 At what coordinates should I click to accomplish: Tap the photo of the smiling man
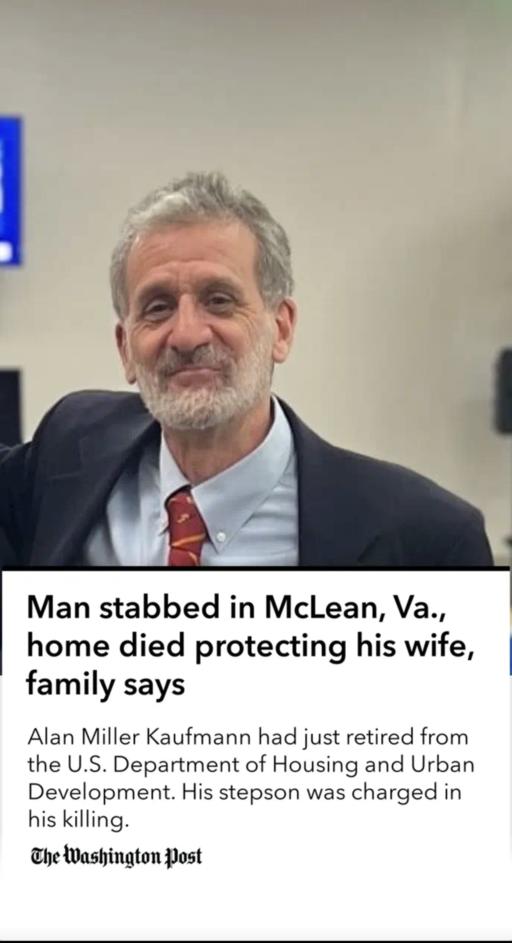256,283
